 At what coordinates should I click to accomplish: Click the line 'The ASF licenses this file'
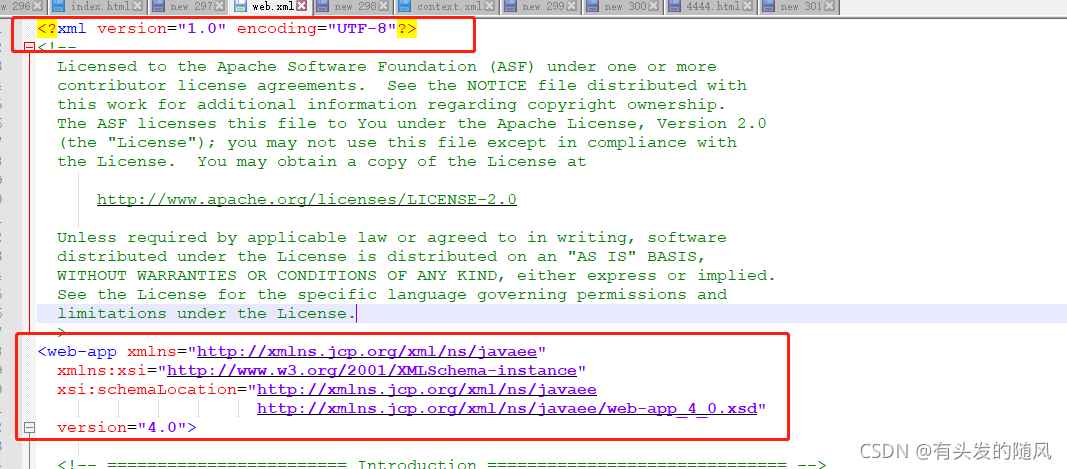[412, 124]
